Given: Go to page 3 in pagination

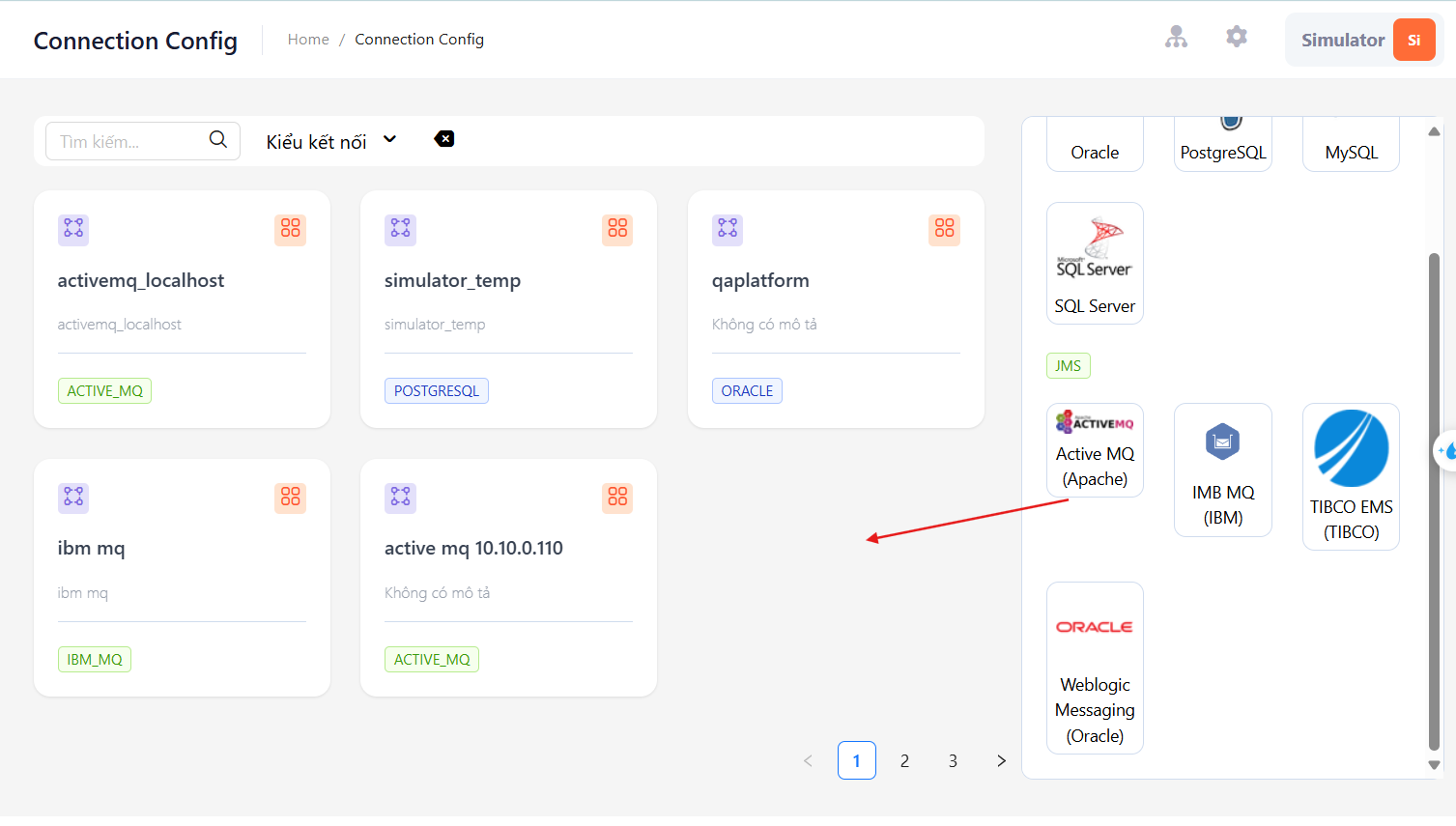Looking at the screenshot, I should coord(953,760).
